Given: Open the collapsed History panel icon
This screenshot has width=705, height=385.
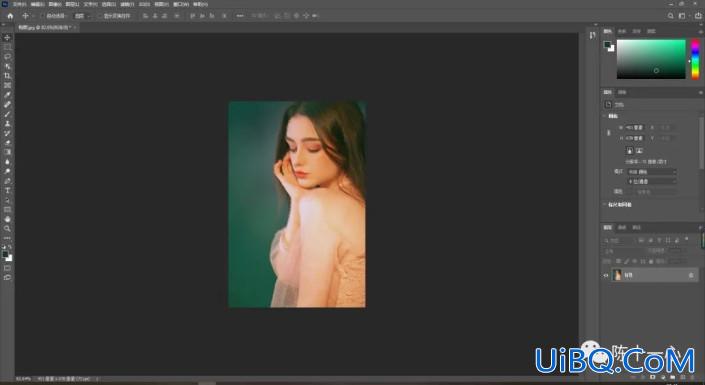Looking at the screenshot, I should coord(592,35).
